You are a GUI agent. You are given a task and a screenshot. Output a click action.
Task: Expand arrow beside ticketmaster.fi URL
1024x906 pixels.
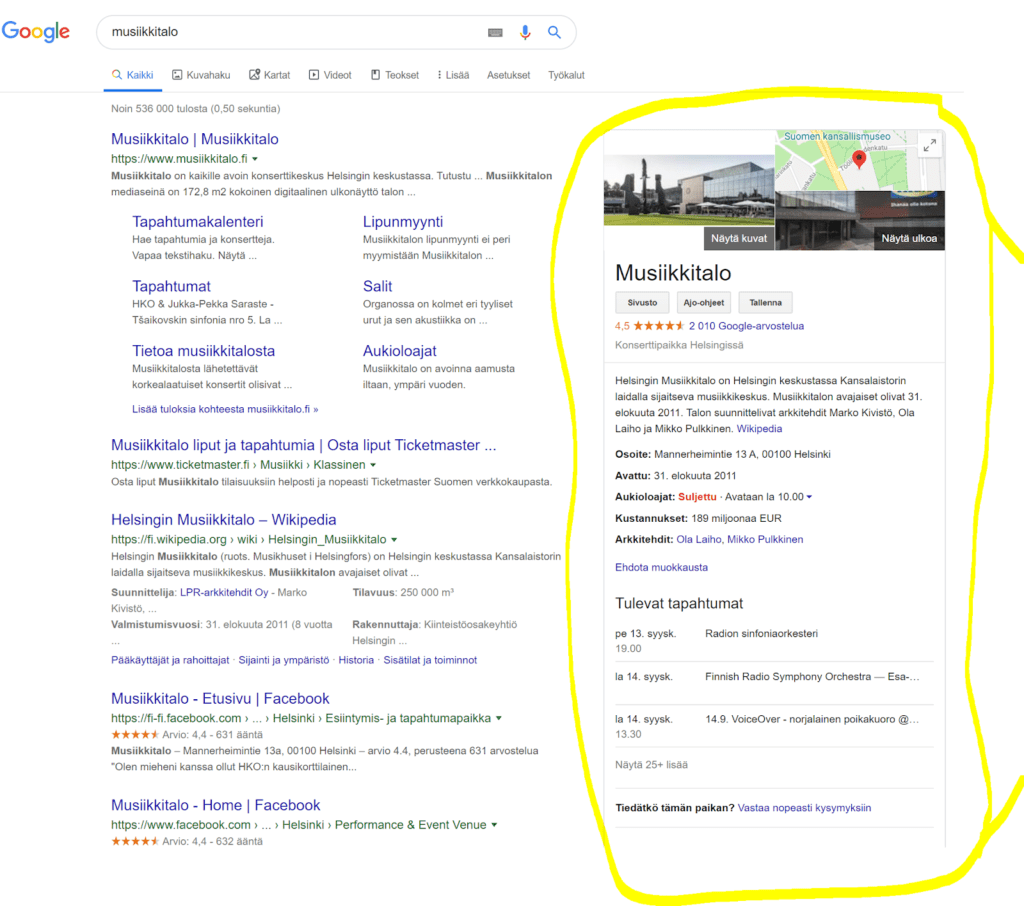click(x=374, y=465)
